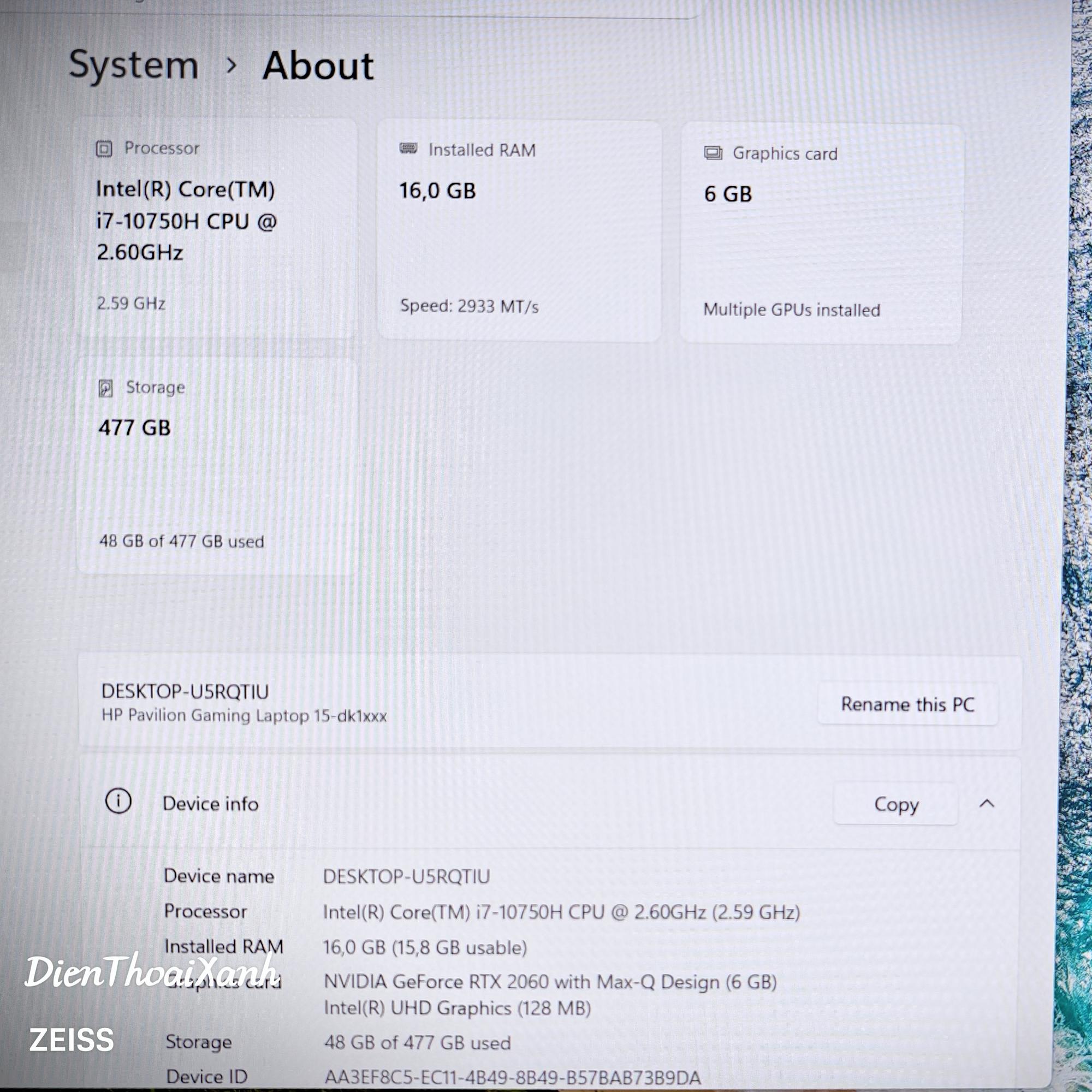Click '48 GB of 477 GB used' in Device info
The image size is (1092, 1092).
(417, 1043)
